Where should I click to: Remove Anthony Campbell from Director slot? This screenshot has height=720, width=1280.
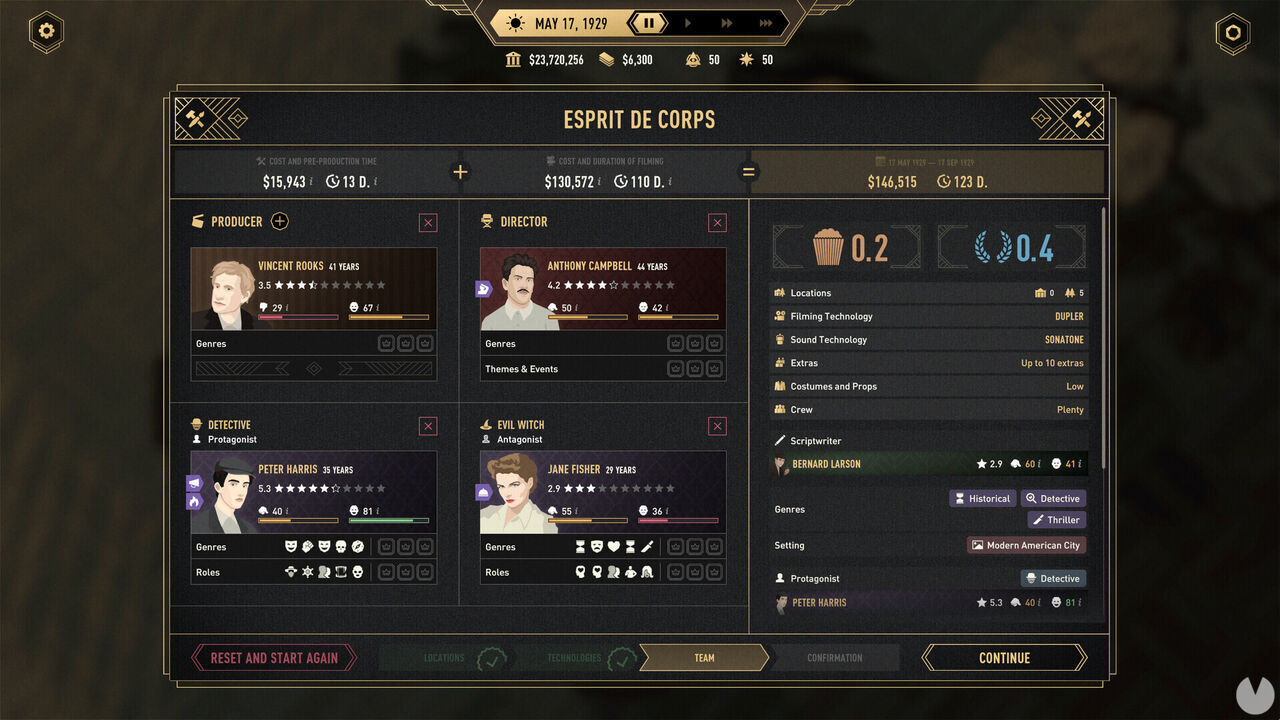[x=717, y=223]
